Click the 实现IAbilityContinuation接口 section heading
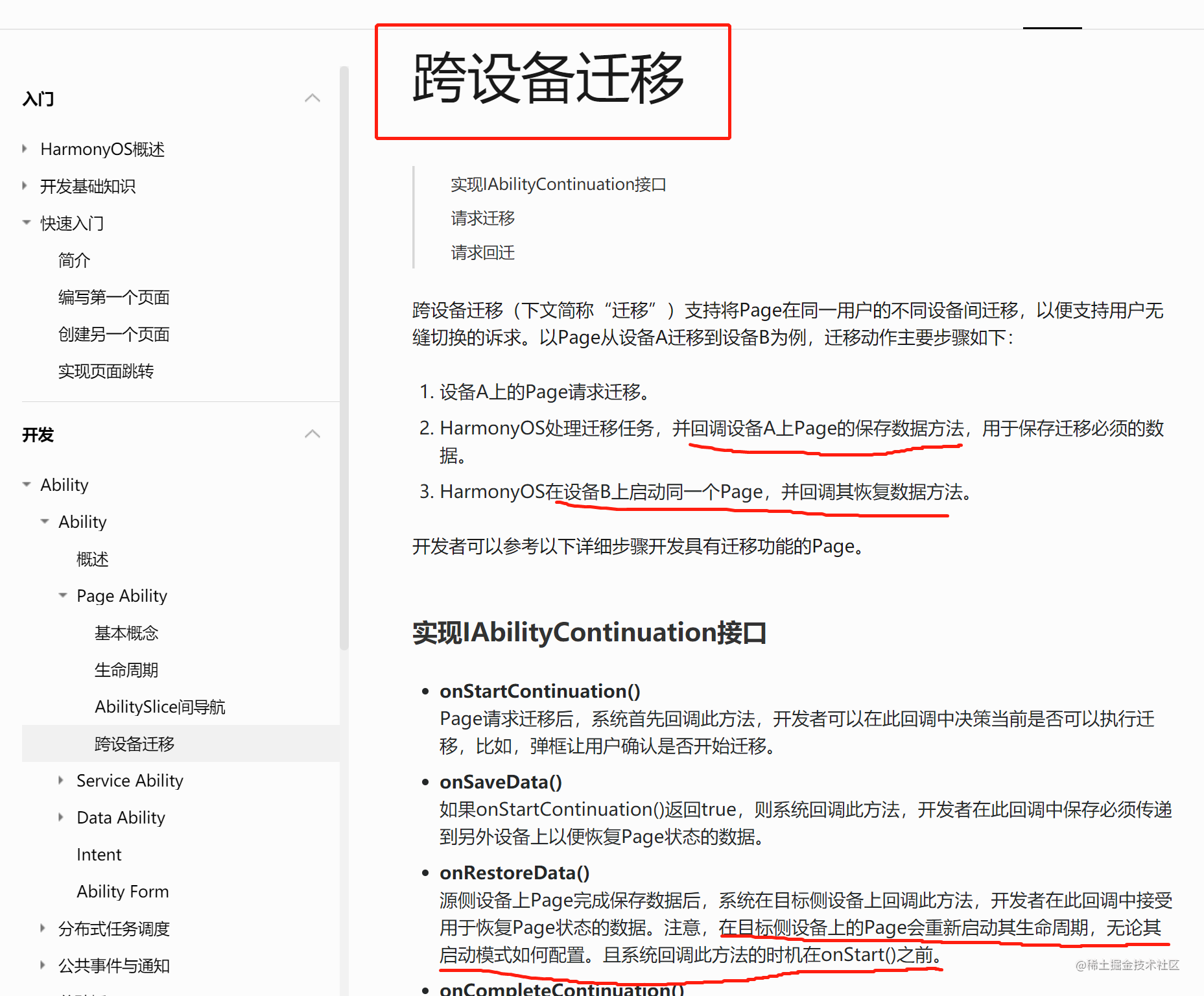 [589, 632]
